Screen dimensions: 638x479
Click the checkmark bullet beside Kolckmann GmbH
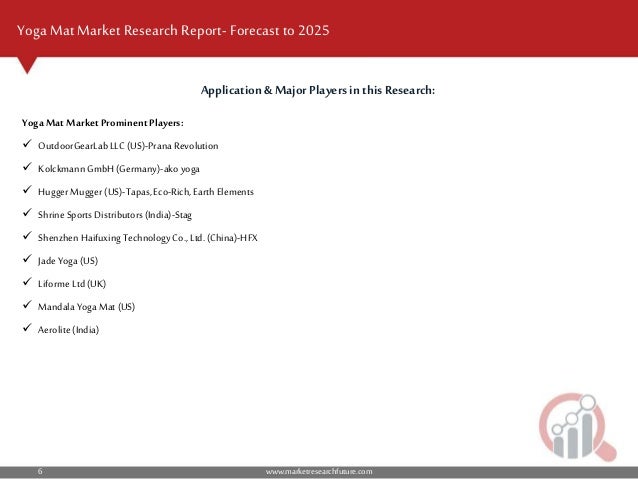click(x=27, y=166)
